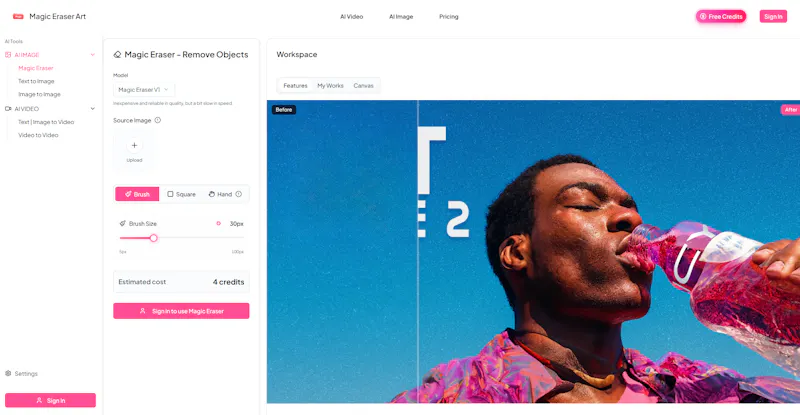
Task: Select the Brush tool mode
Action: [137, 194]
